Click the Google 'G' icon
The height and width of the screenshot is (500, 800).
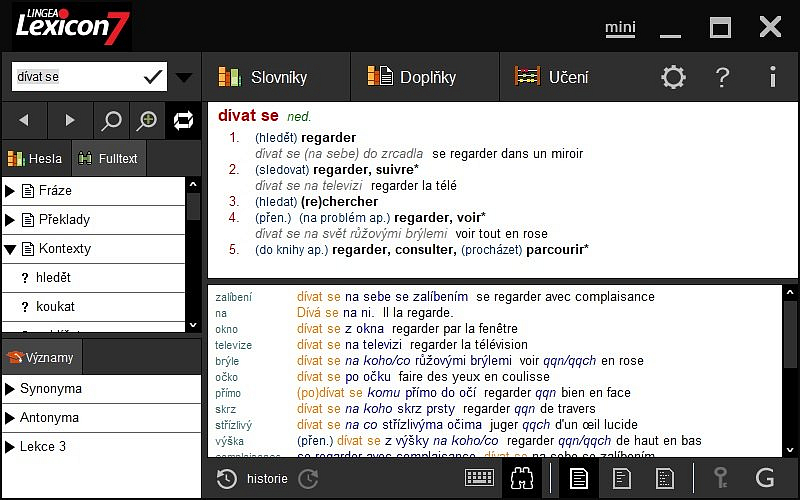(766, 479)
